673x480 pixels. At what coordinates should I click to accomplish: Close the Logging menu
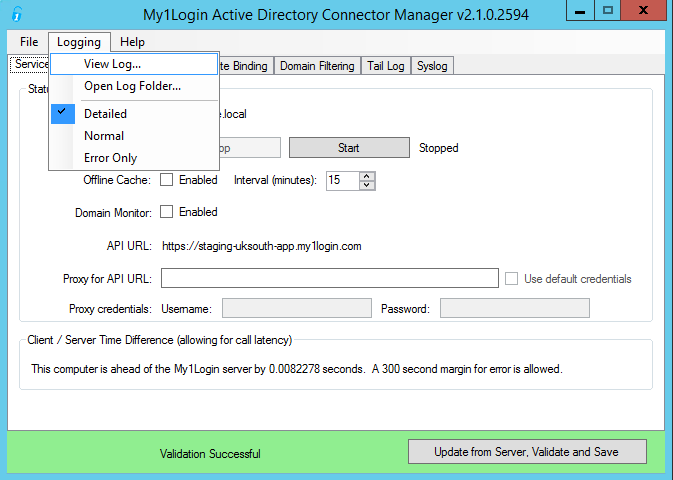(x=79, y=42)
